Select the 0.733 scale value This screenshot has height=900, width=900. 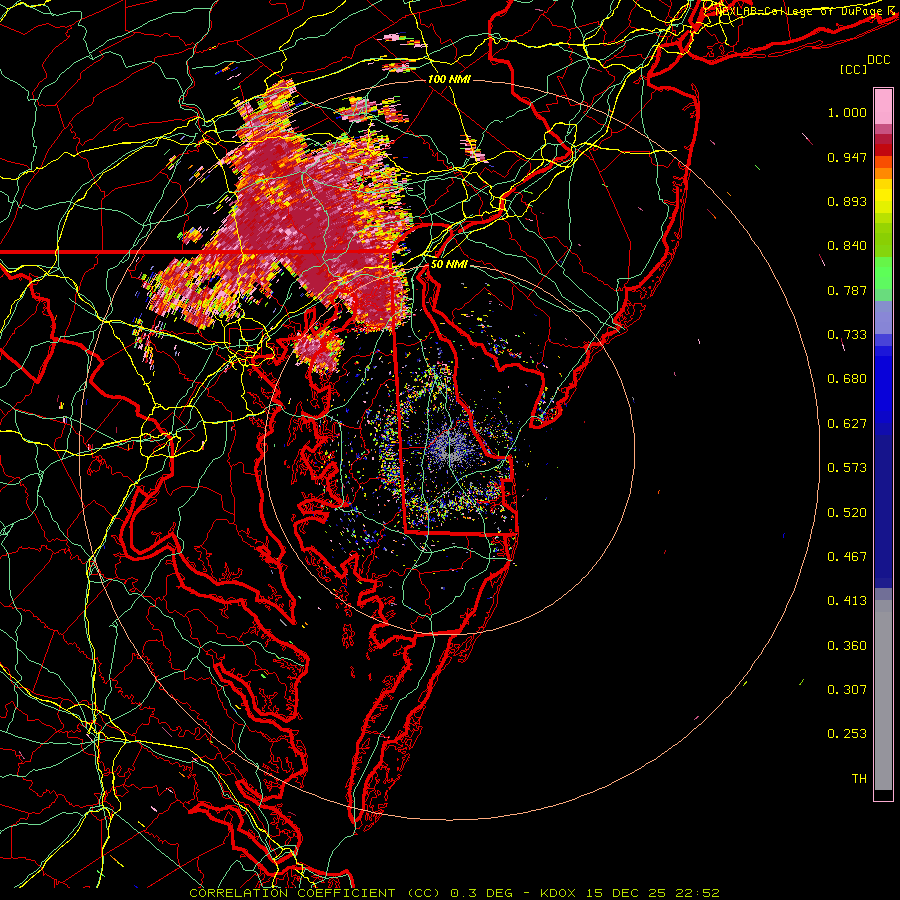click(x=847, y=335)
